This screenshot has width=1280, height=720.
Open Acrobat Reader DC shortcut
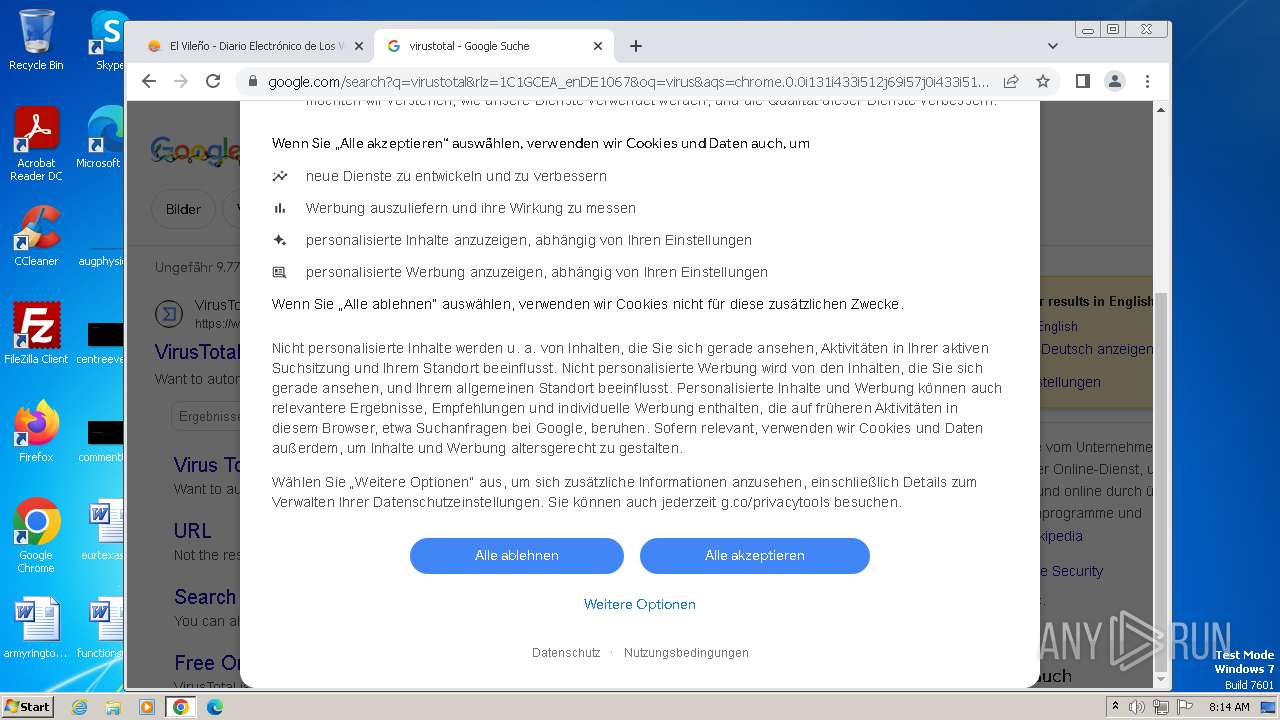tap(36, 144)
